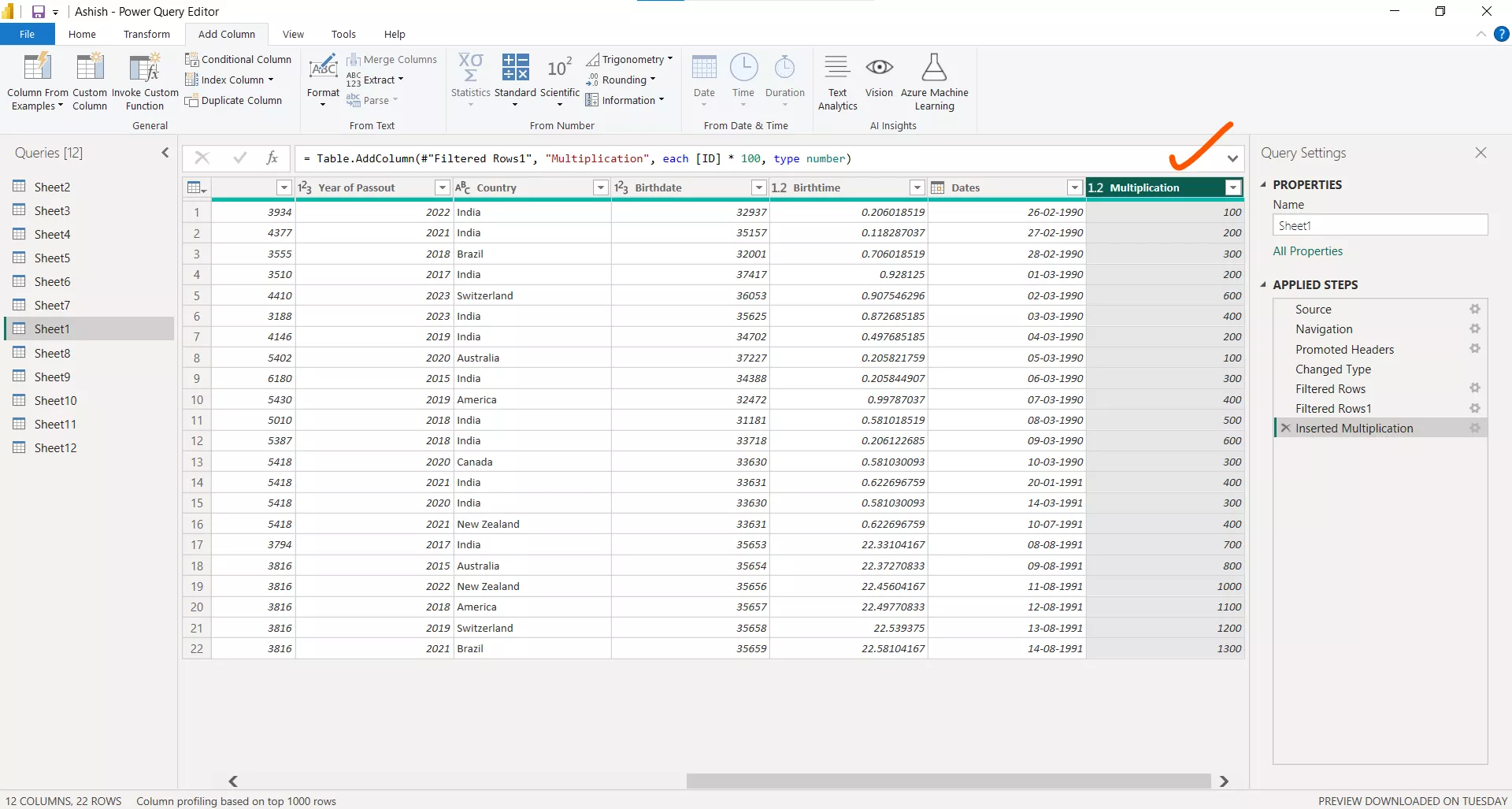Expand the formula bar
This screenshot has height=809, width=1512.
(1232, 158)
